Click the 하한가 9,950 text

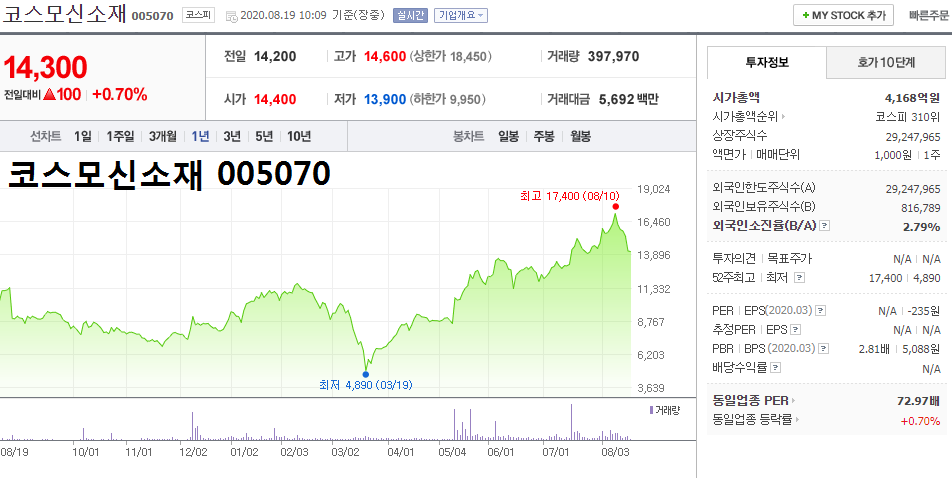448,100
